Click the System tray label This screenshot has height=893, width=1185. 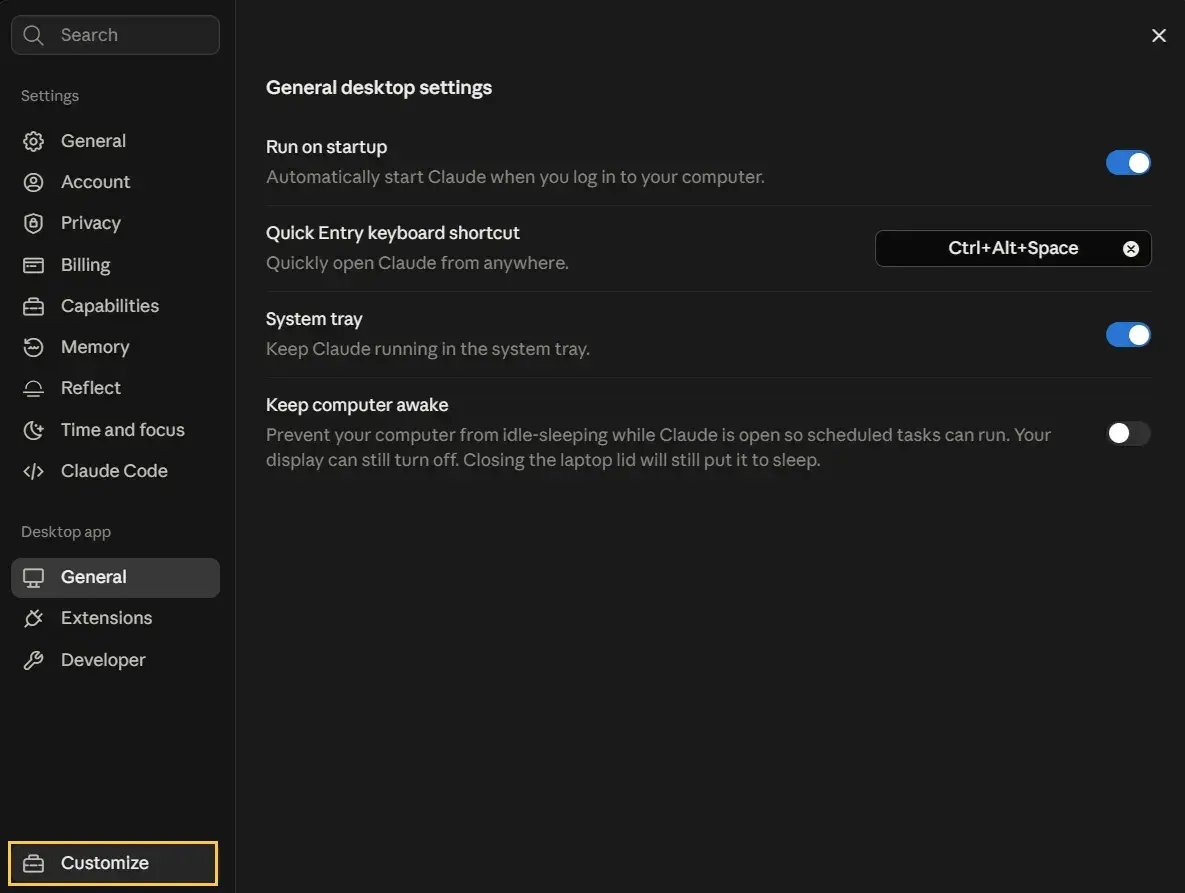click(x=314, y=320)
